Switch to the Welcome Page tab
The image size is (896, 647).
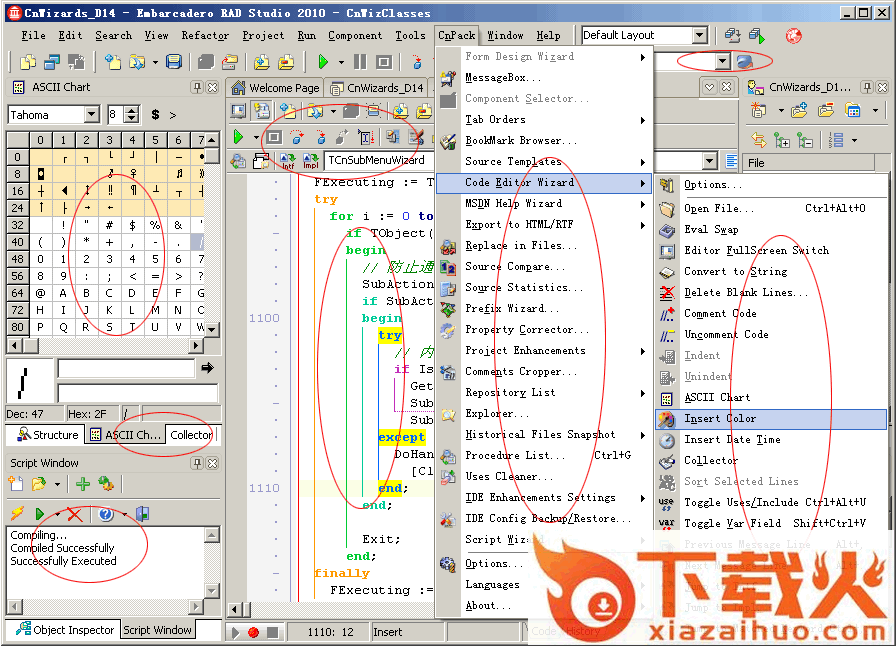pyautogui.click(x=275, y=88)
